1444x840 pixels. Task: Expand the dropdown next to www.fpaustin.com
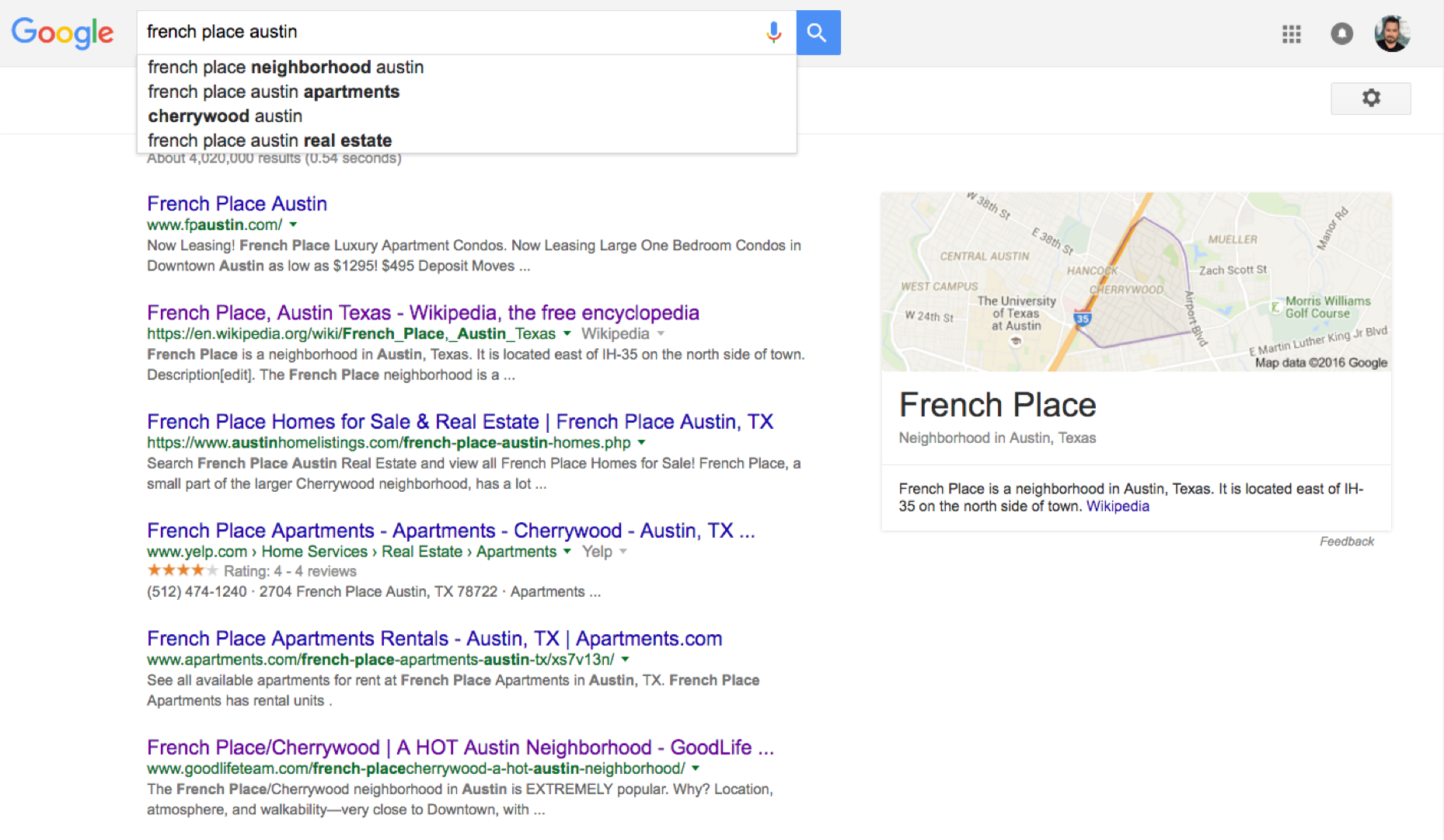(x=293, y=225)
